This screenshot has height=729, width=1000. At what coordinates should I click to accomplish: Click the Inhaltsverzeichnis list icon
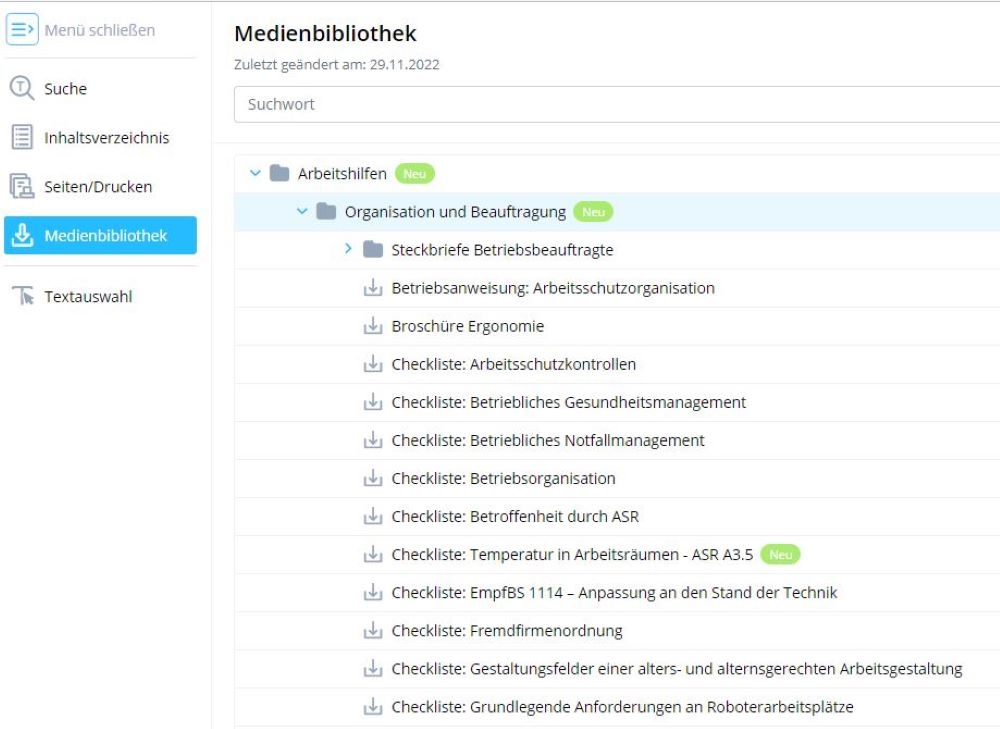click(22, 138)
